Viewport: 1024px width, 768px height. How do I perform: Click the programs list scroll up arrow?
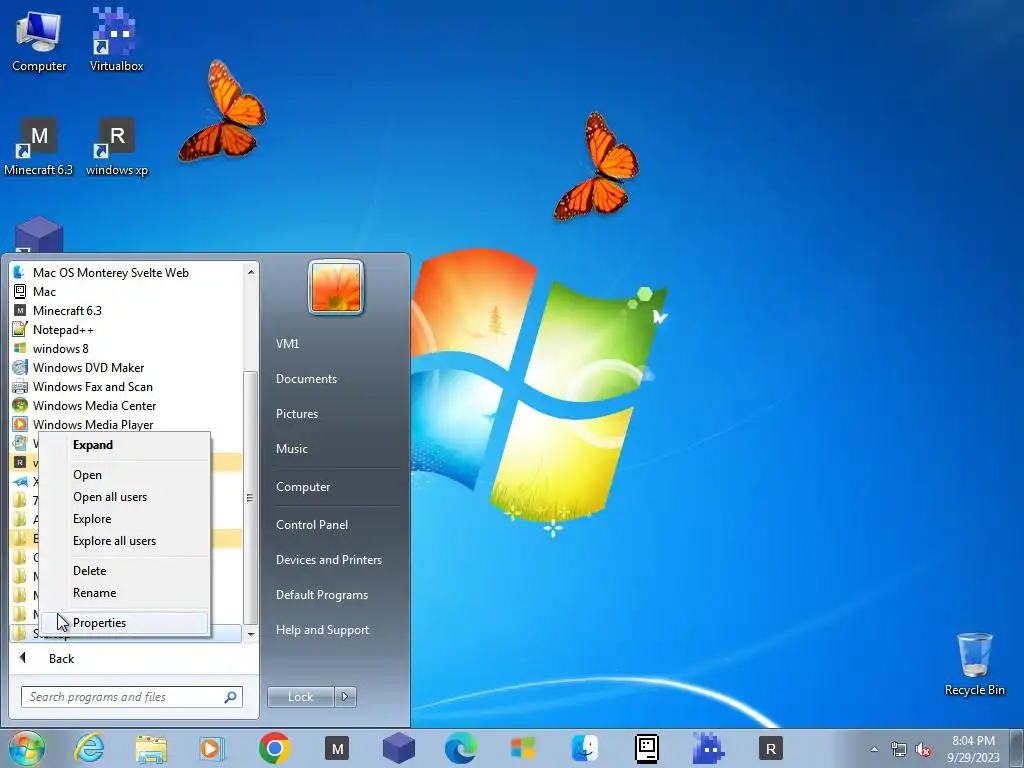tap(251, 272)
